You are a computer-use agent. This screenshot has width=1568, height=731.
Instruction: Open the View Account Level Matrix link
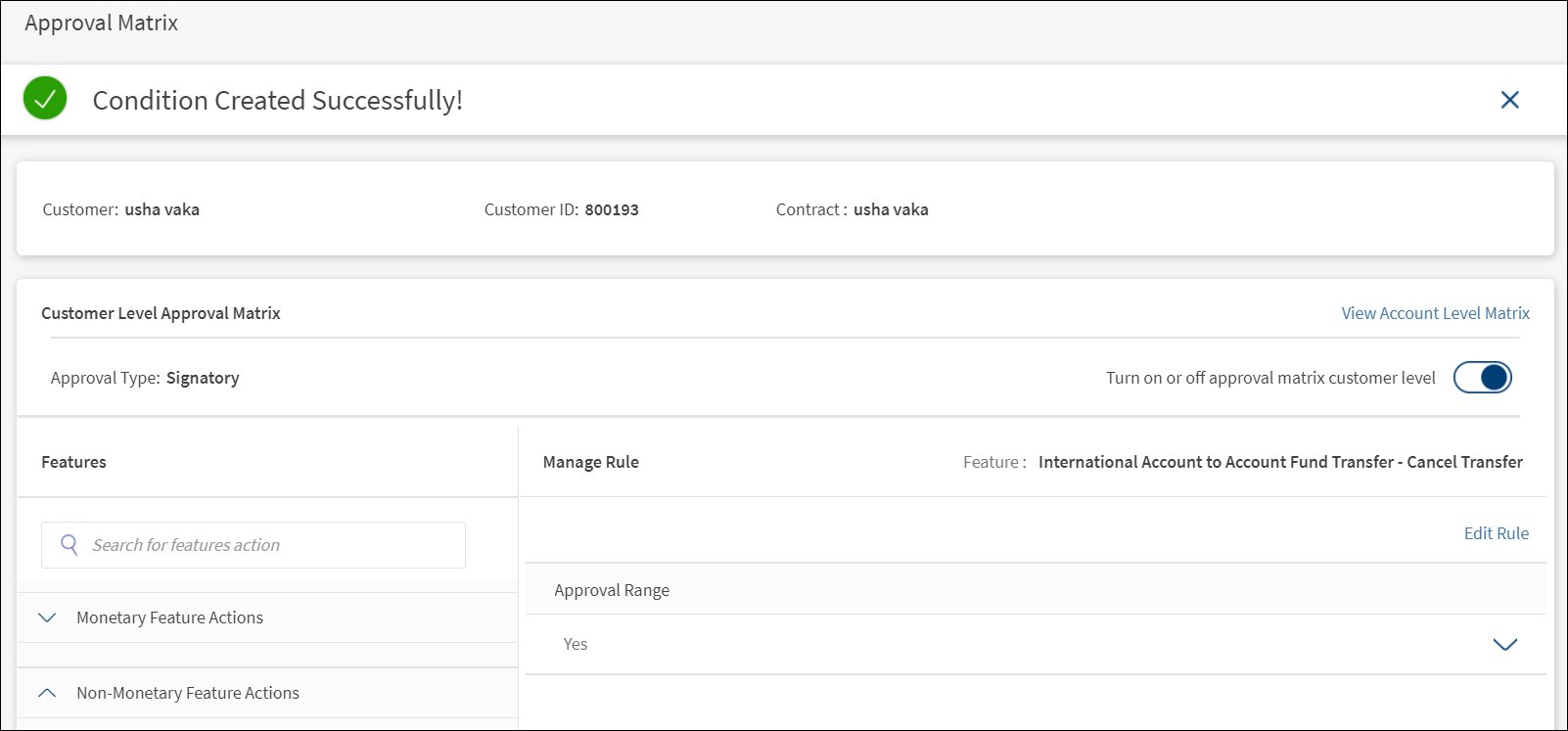pyautogui.click(x=1435, y=313)
